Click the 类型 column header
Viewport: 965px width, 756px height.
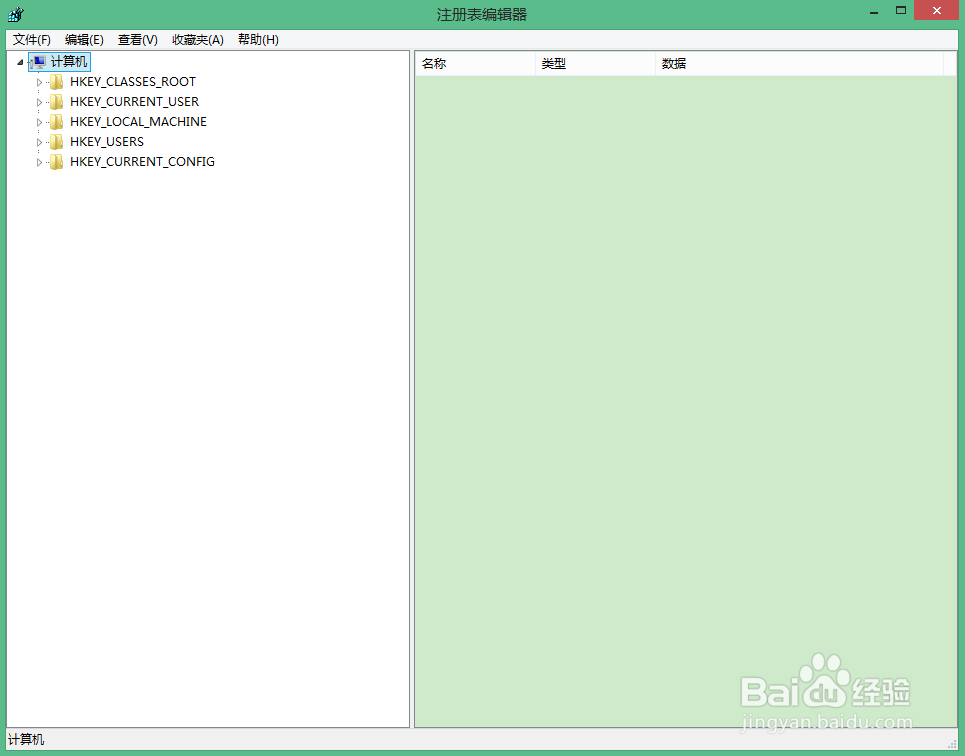[x=595, y=63]
